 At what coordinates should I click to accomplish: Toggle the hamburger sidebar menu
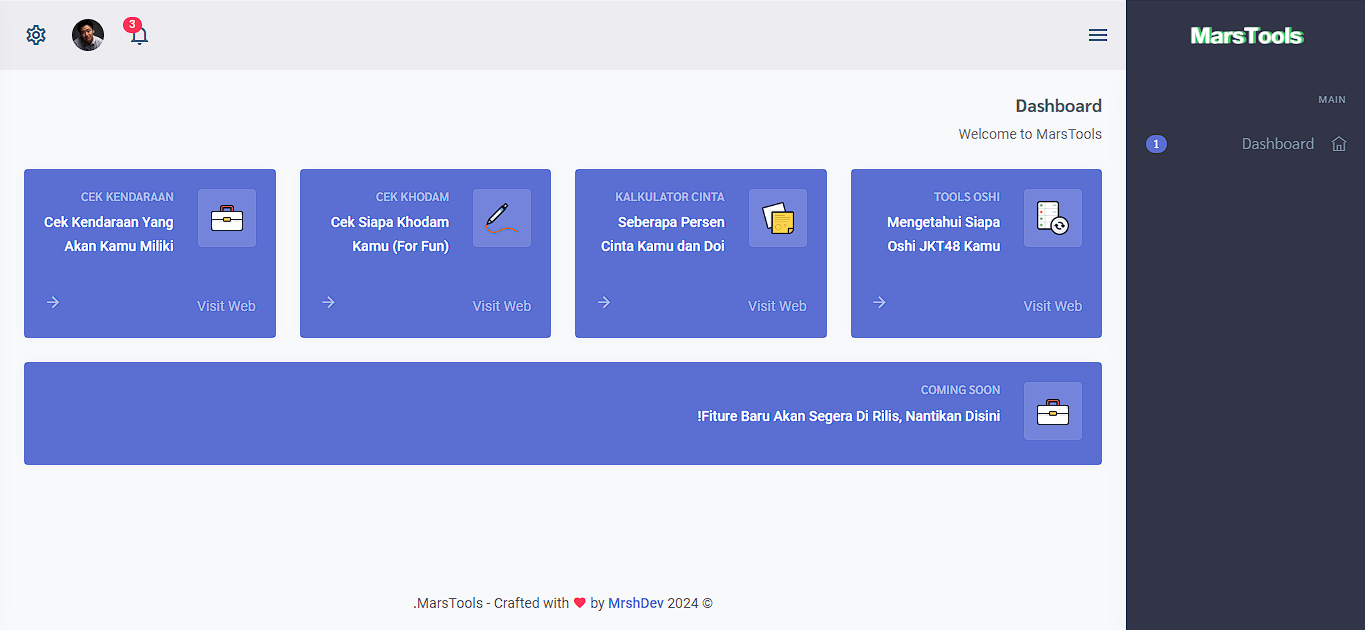[x=1097, y=35]
